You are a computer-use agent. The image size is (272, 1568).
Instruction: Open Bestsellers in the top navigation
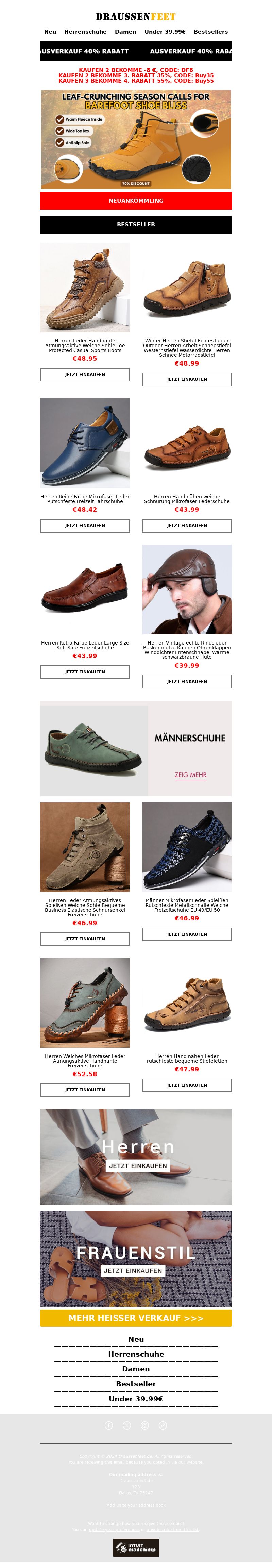click(x=210, y=32)
